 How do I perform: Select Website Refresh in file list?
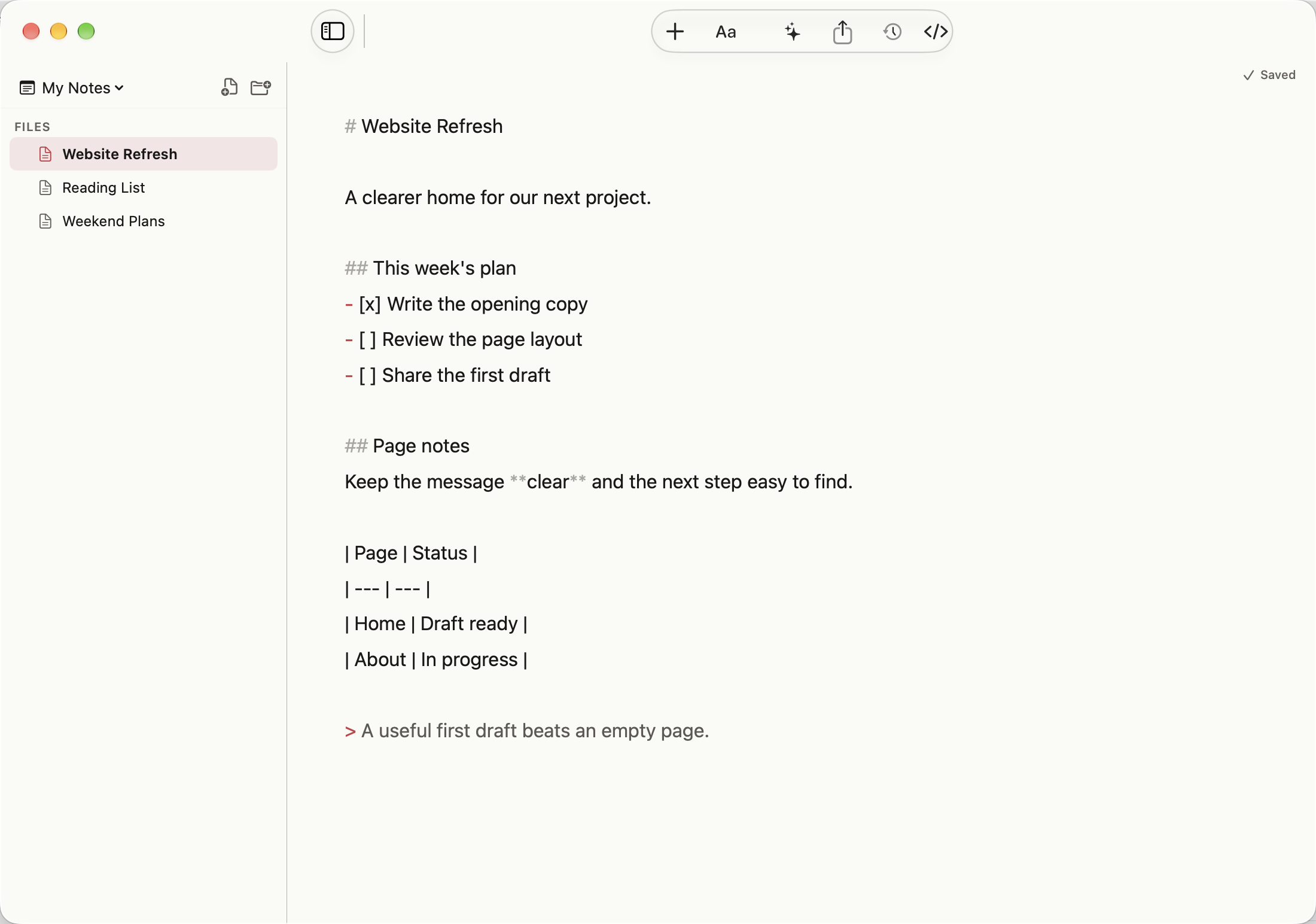pos(144,154)
